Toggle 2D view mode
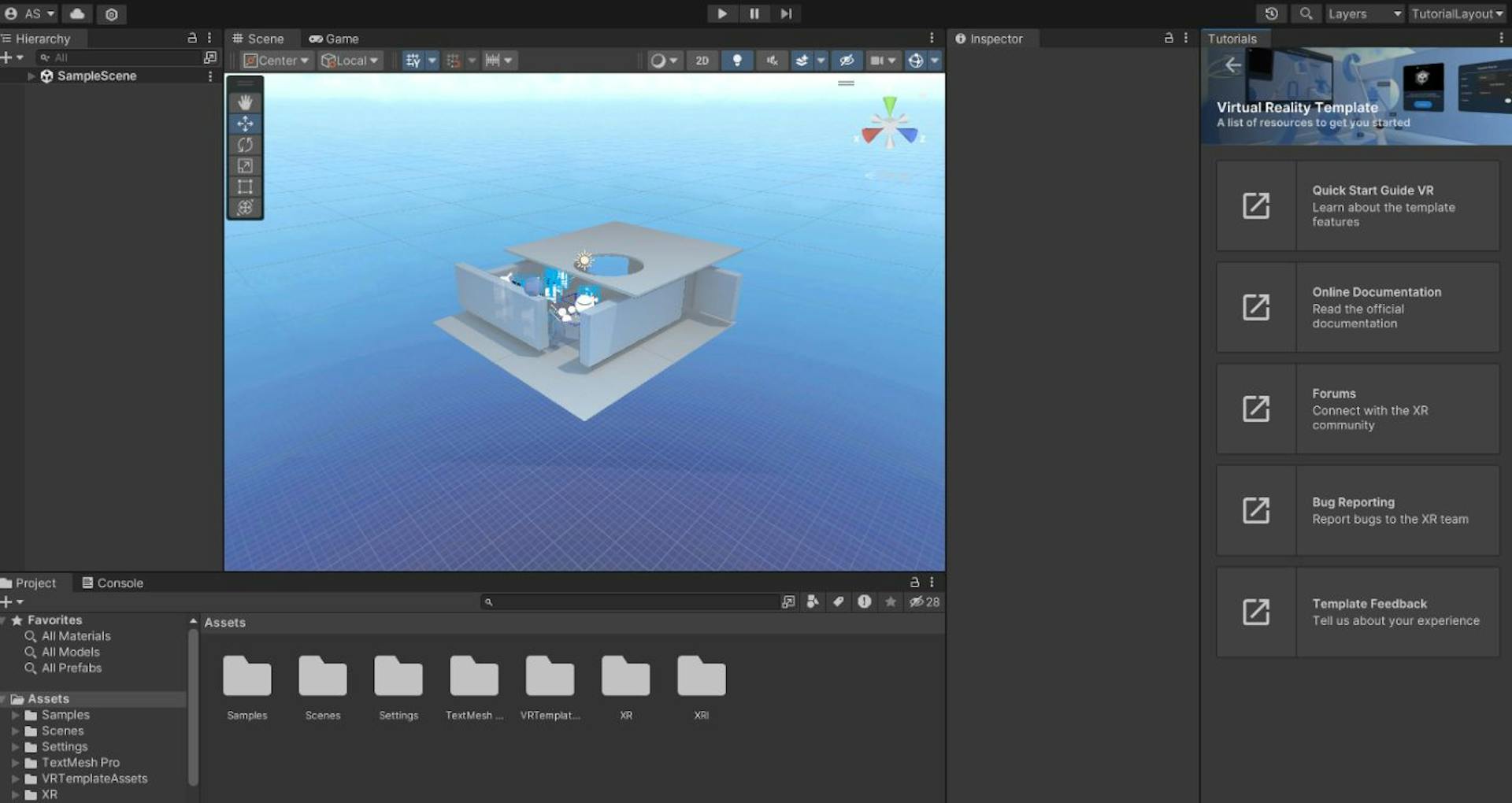The width and height of the screenshot is (1512, 803). click(x=702, y=60)
